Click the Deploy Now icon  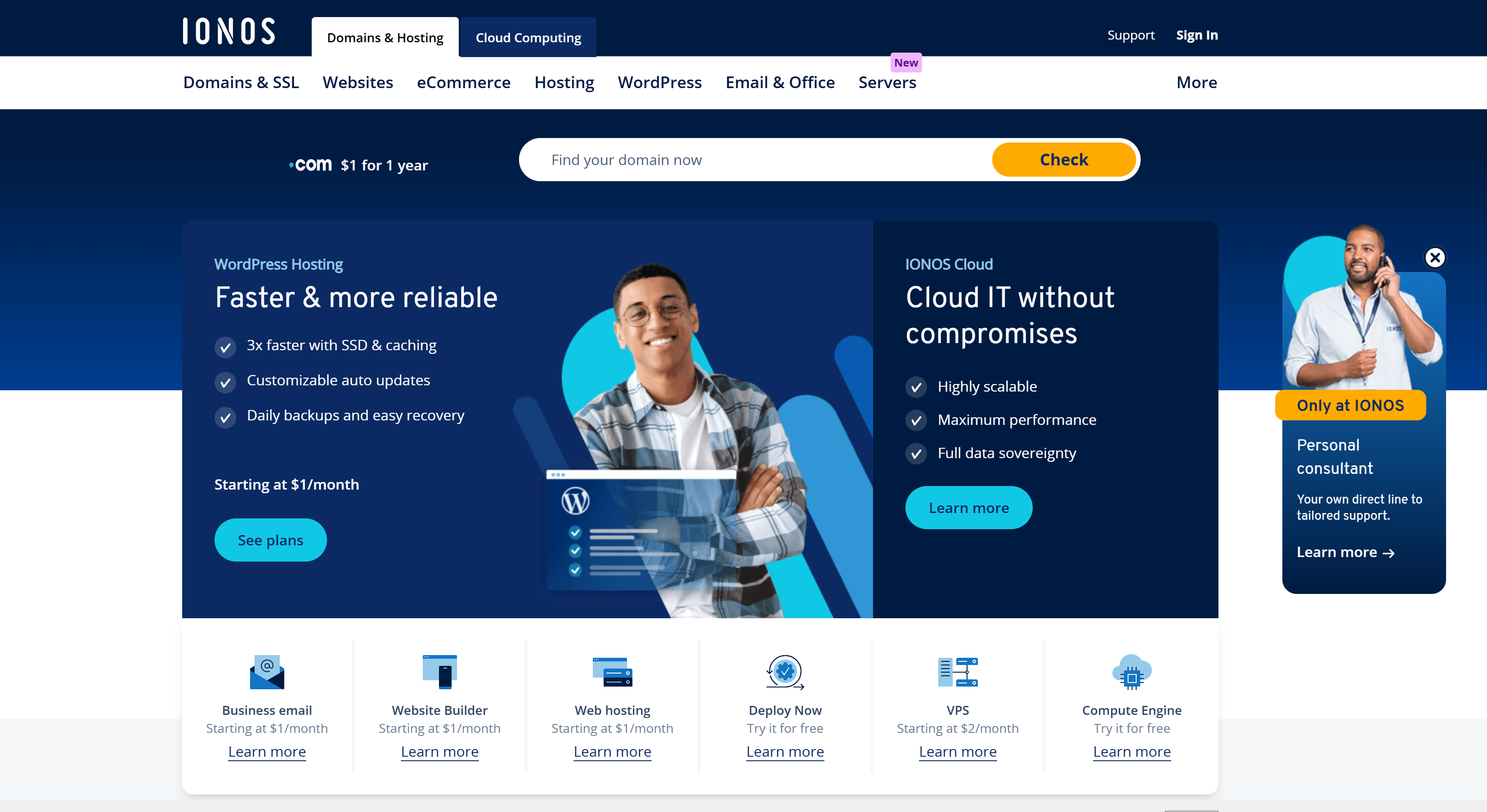(785, 672)
